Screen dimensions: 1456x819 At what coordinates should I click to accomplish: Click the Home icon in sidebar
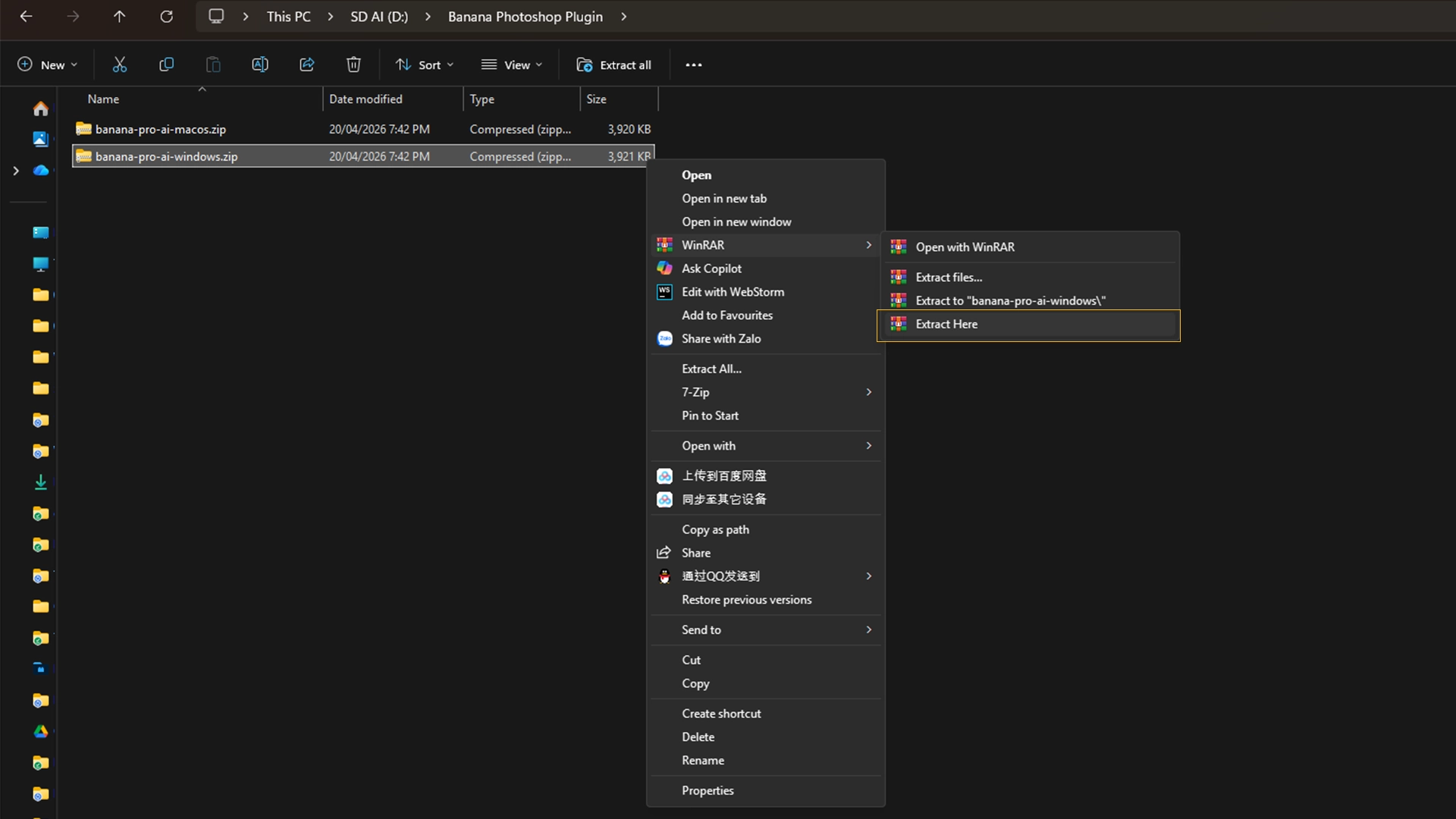pyautogui.click(x=41, y=108)
